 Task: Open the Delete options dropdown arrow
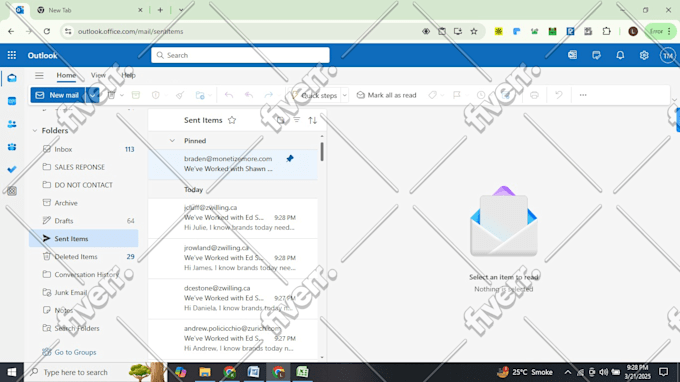click(x=122, y=95)
